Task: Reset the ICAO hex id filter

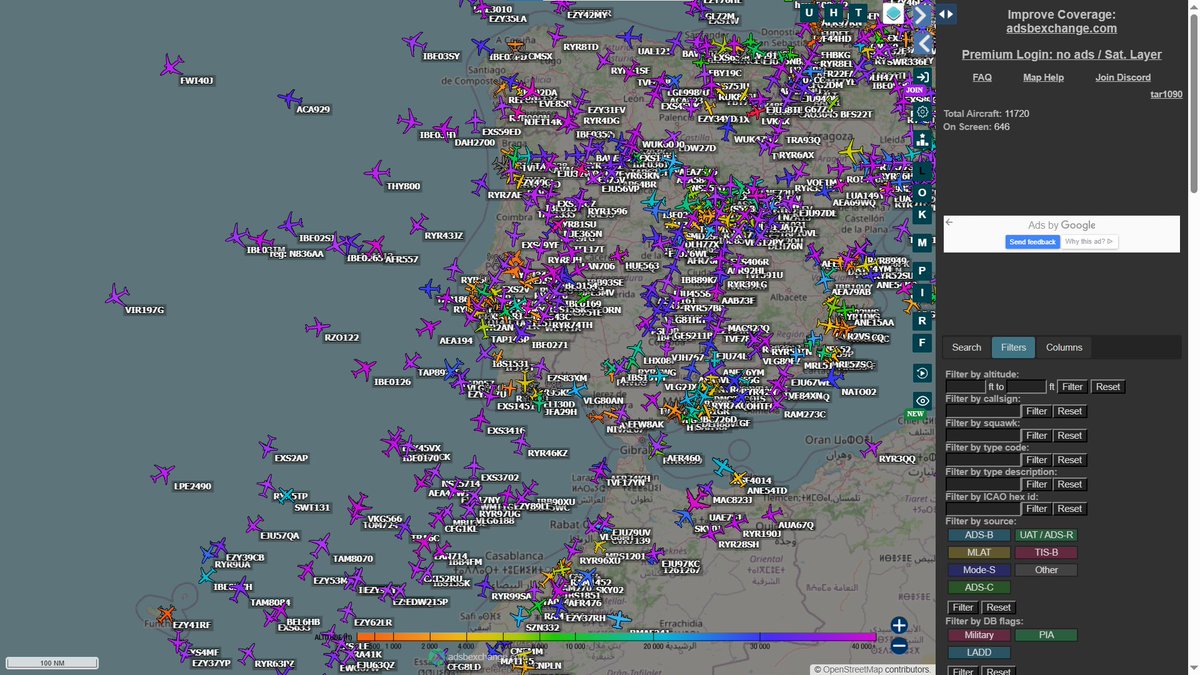Action: [x=1070, y=508]
